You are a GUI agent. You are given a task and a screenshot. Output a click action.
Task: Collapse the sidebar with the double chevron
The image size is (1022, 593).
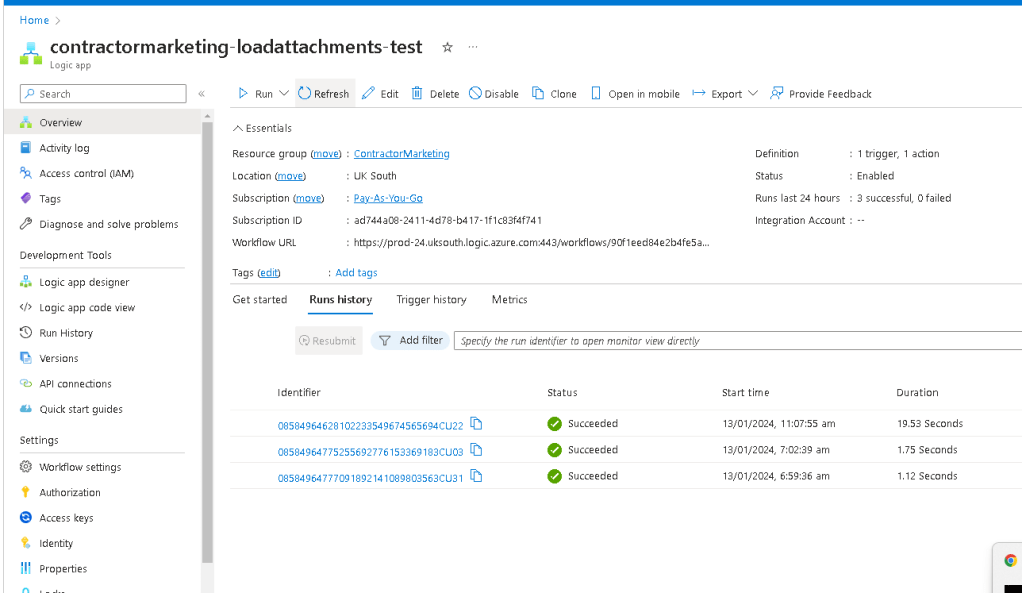[201, 94]
